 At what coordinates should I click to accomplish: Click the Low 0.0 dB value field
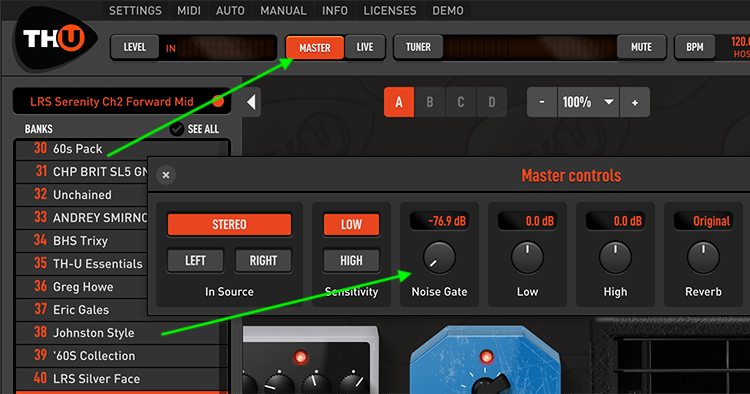pyautogui.click(x=527, y=221)
